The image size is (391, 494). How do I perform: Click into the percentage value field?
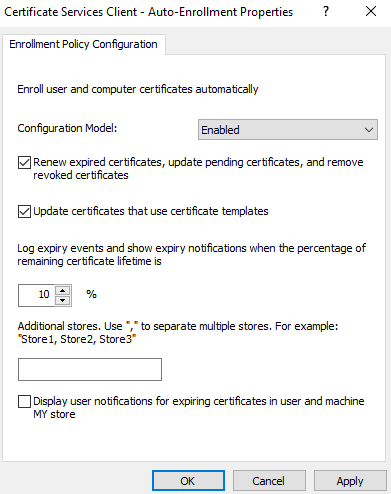36,295
